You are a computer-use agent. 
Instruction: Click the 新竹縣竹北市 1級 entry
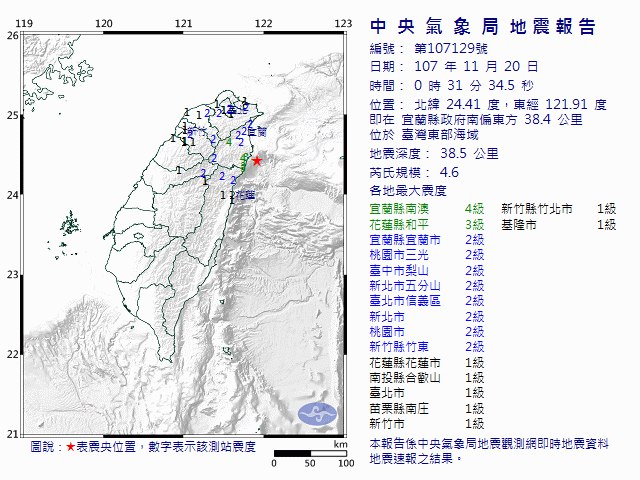point(558,208)
